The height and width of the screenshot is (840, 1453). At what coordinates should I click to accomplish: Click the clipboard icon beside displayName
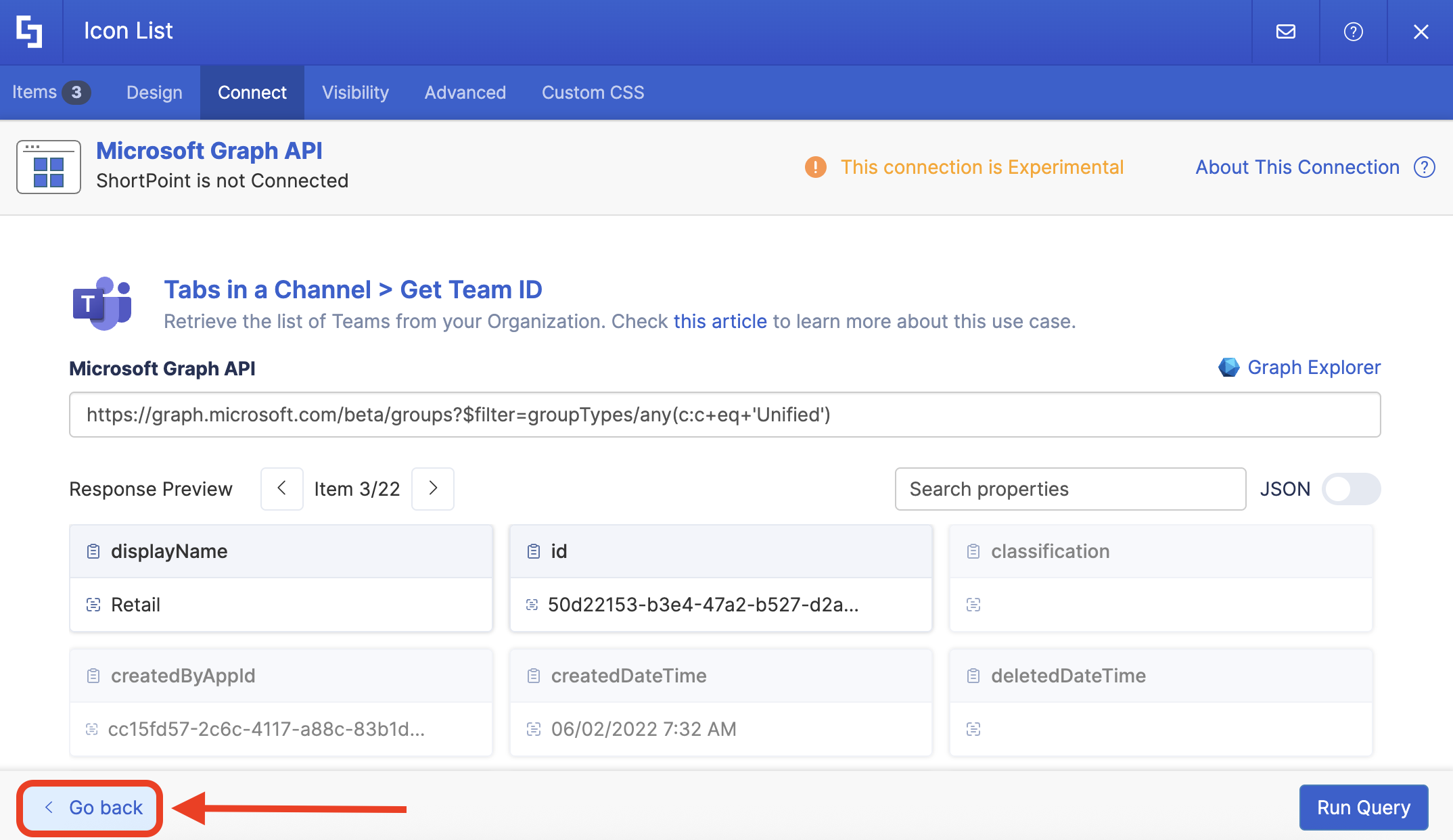coord(93,551)
